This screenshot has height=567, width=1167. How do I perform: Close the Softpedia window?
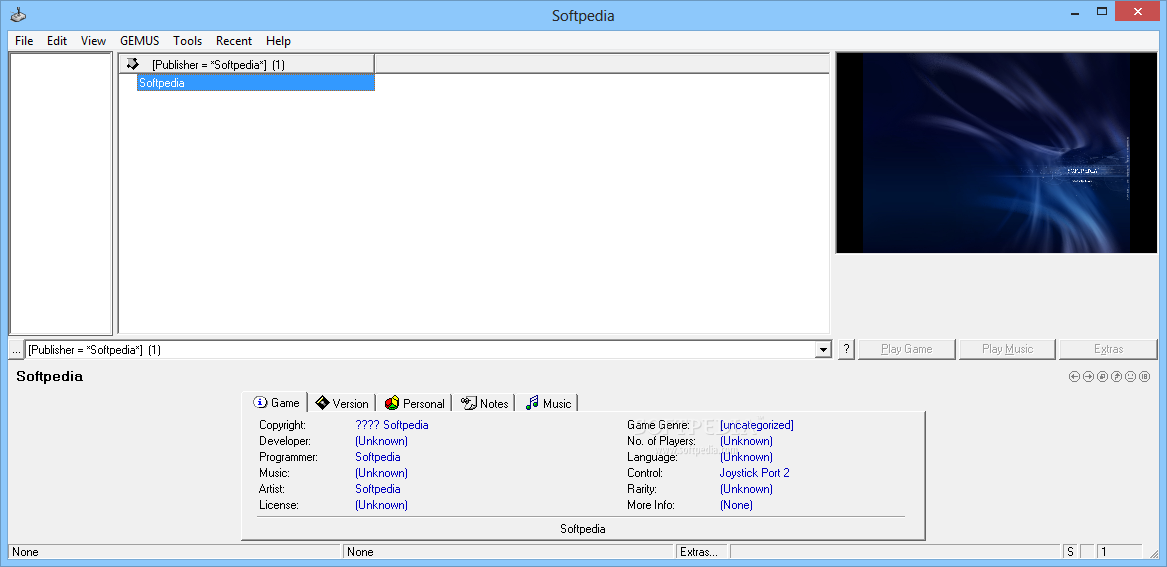click(1138, 12)
